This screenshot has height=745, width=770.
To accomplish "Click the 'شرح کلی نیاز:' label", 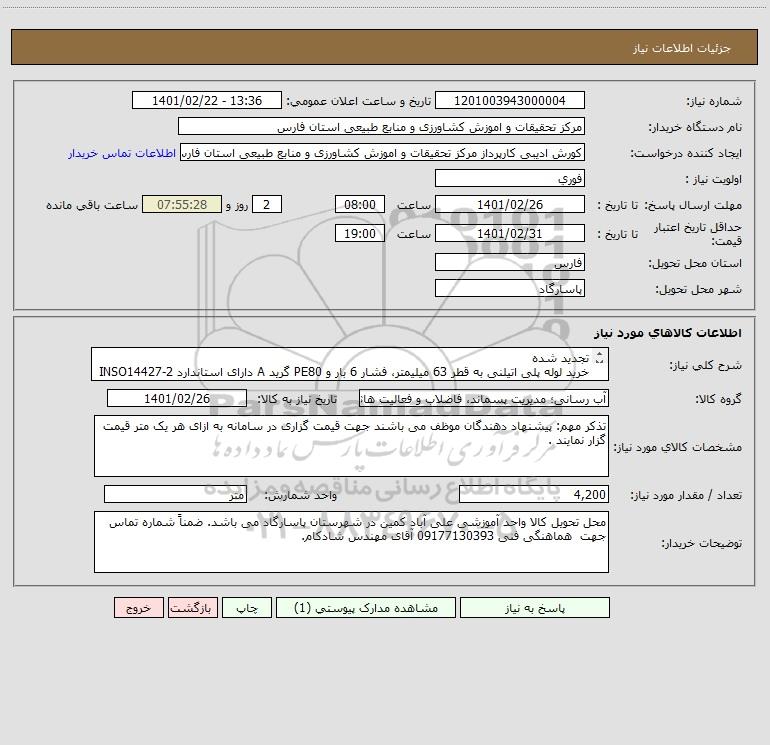I will coord(706,365).
